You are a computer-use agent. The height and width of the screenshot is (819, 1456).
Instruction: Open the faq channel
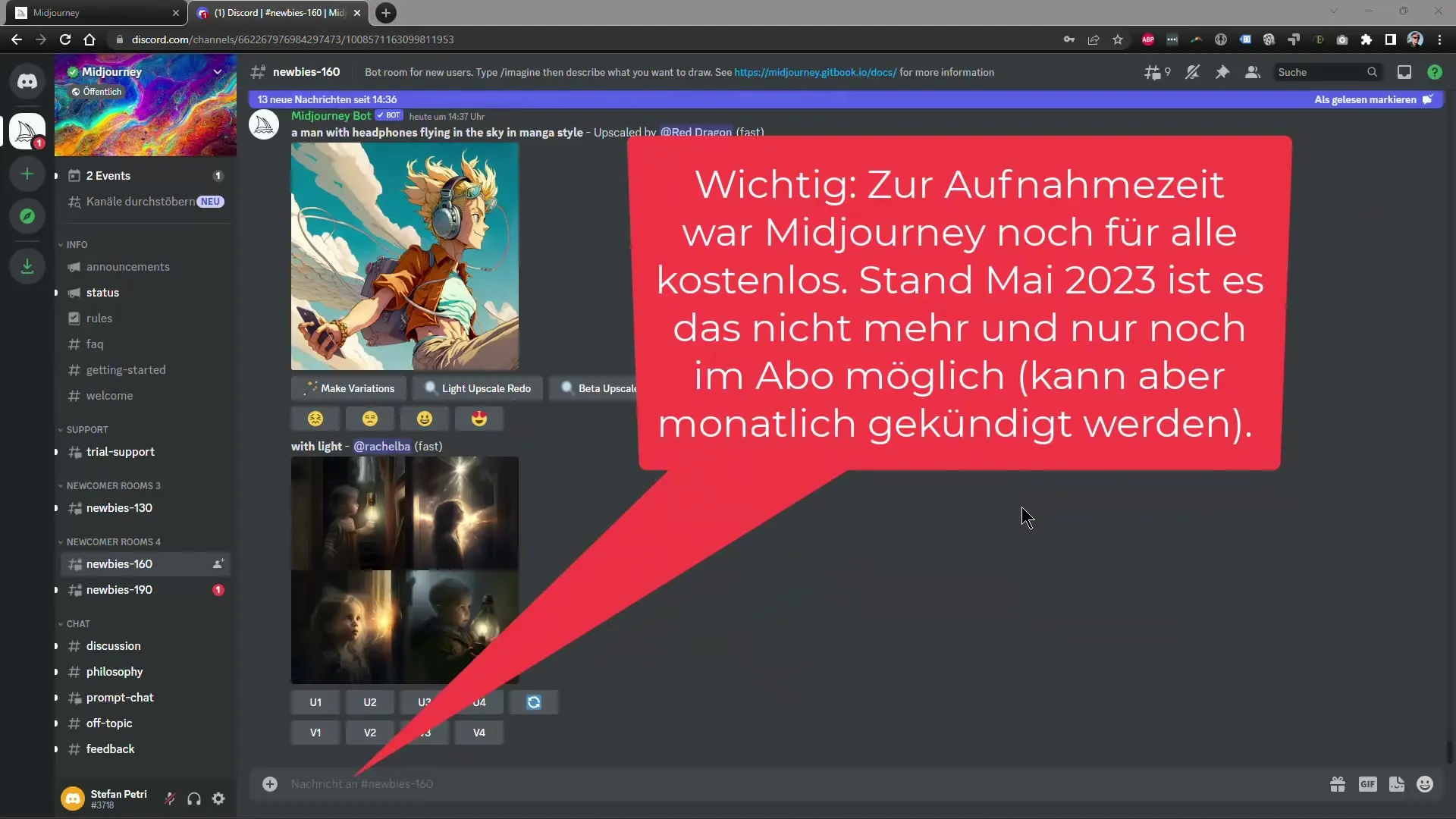145,344
